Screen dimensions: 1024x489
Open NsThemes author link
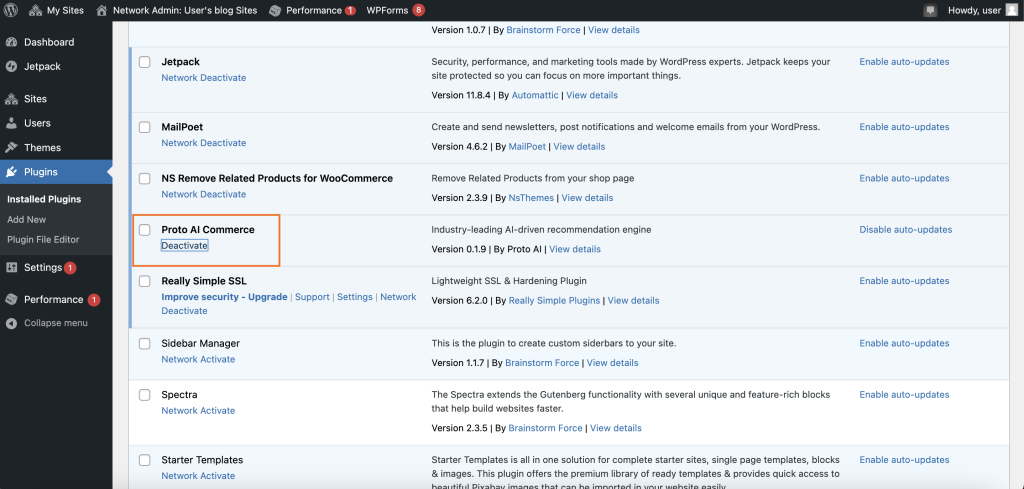coord(531,198)
